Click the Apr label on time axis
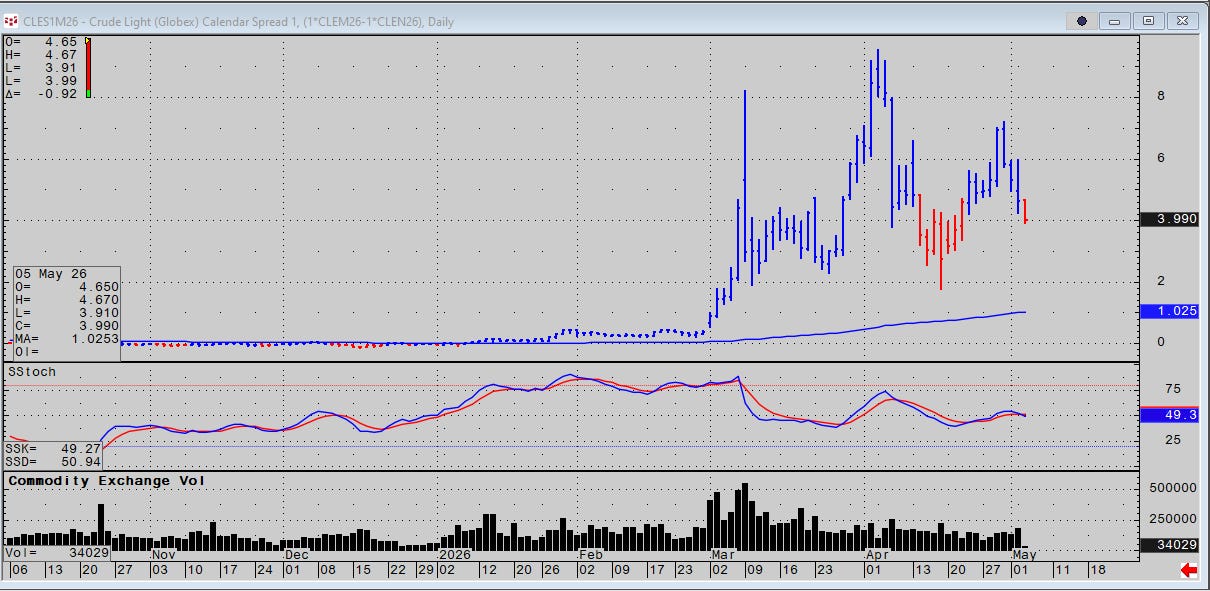The width and height of the screenshot is (1210, 591). 878,553
